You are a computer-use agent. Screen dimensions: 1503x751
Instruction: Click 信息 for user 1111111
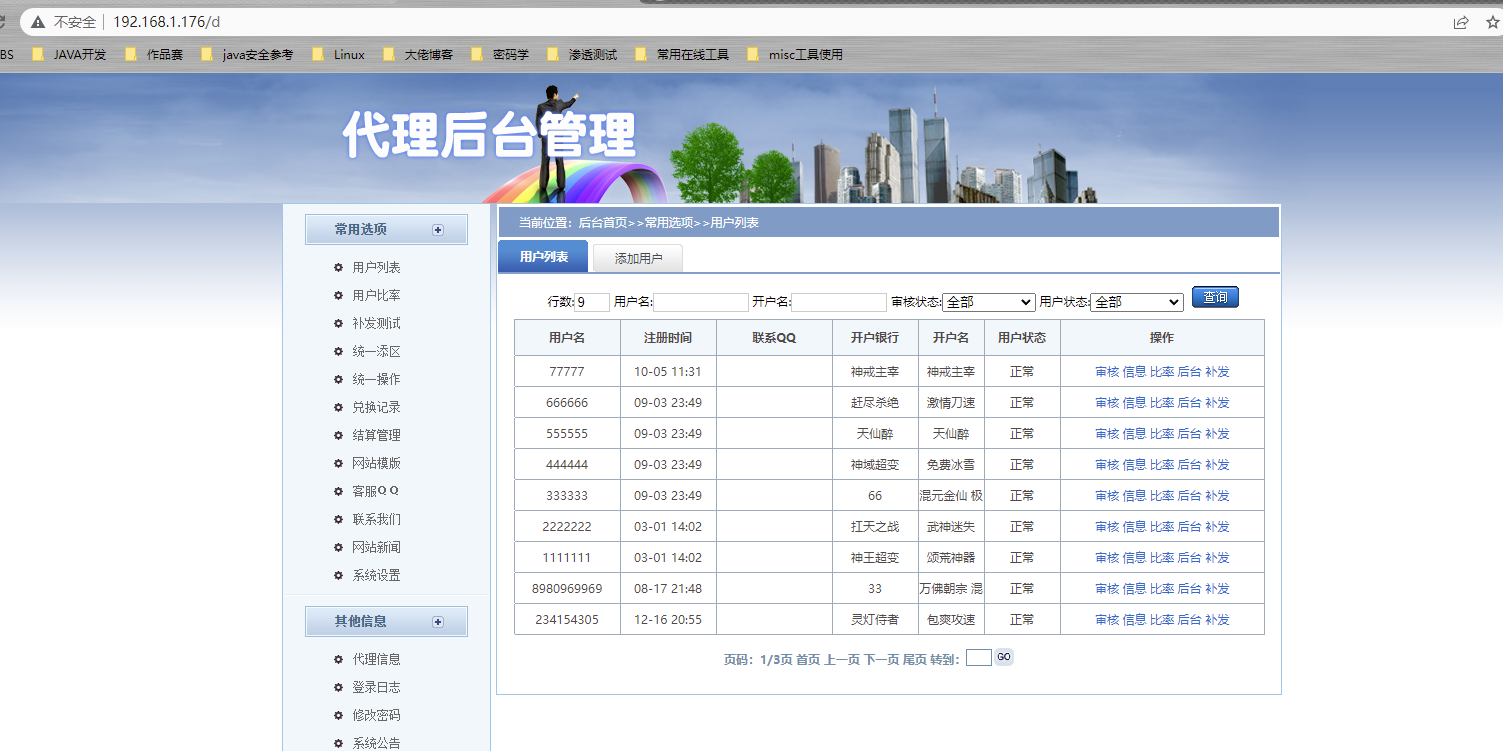pyautogui.click(x=1134, y=558)
